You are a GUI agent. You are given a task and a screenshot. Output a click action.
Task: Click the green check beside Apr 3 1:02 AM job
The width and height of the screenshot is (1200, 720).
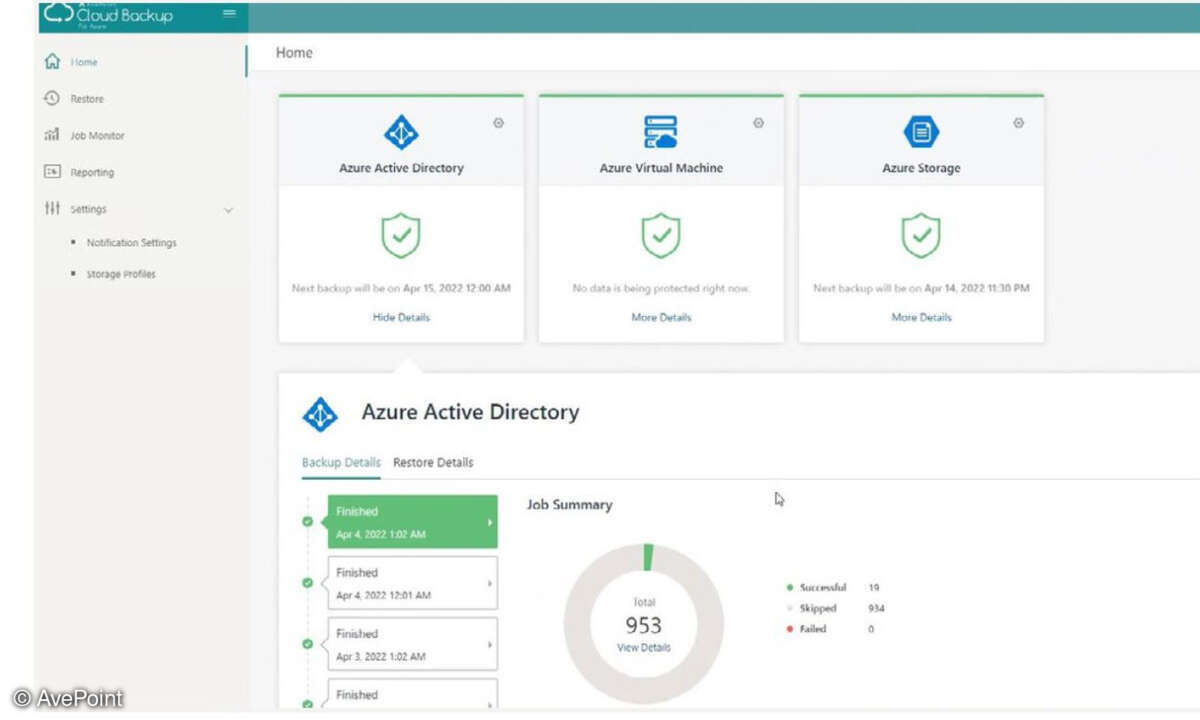coord(308,643)
